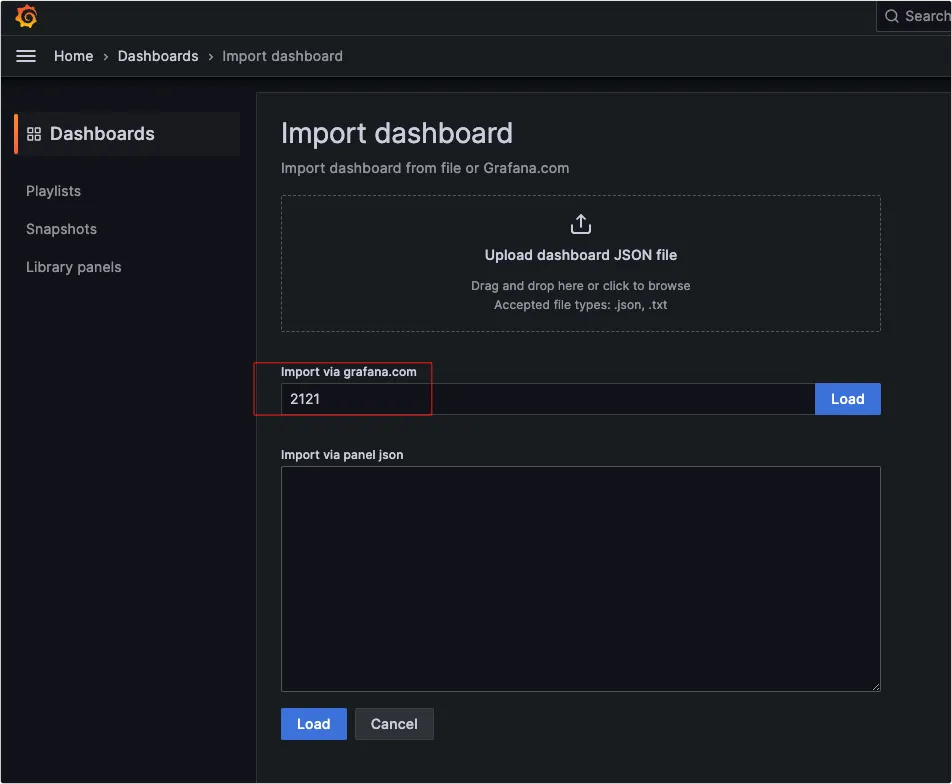952x784 pixels.
Task: Select Import dashboard breadcrumb
Action: pyautogui.click(x=282, y=56)
